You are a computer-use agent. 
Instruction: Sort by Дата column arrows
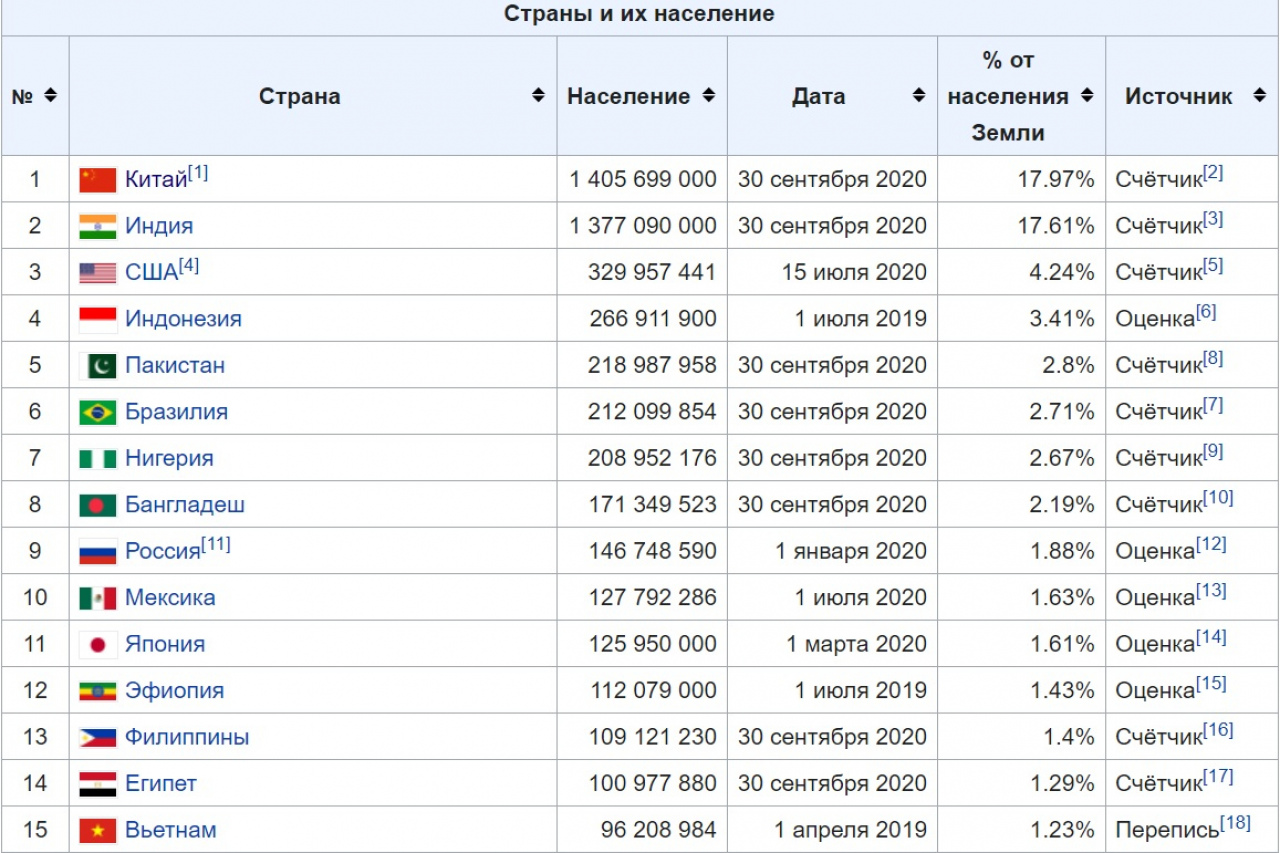tap(918, 96)
